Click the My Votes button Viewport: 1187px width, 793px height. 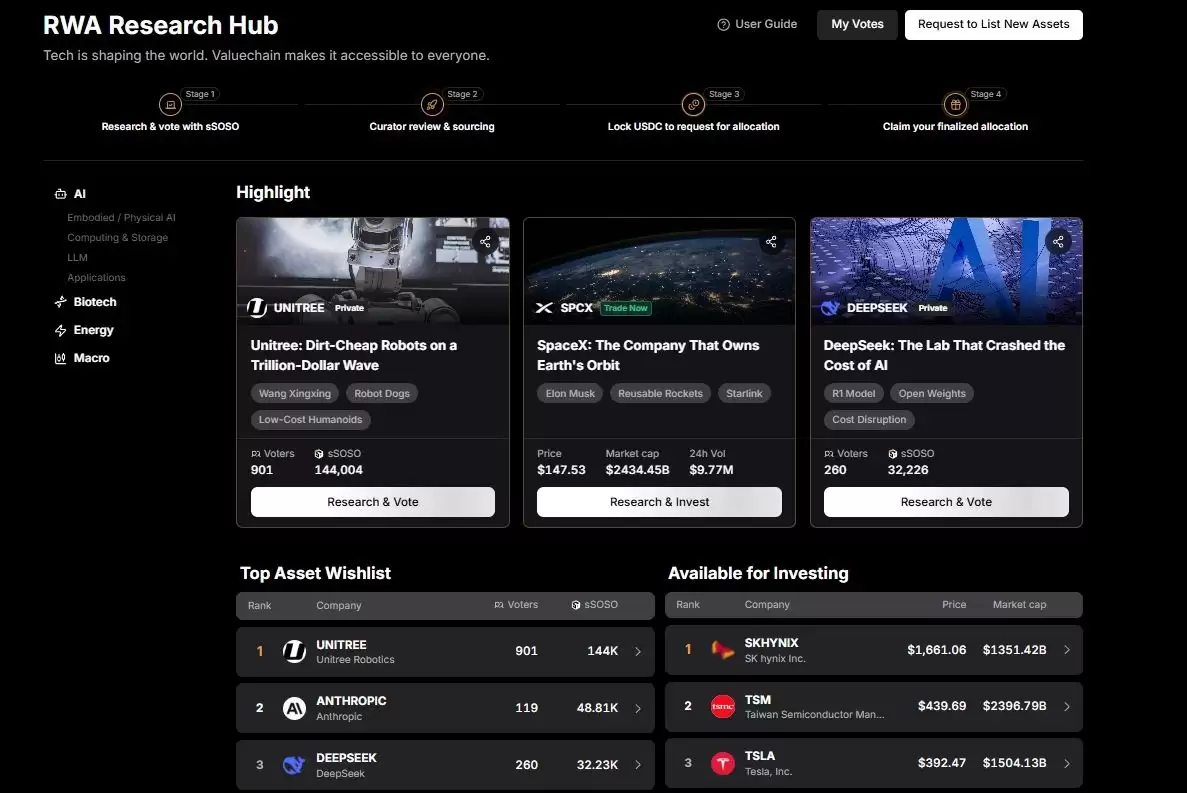[857, 24]
